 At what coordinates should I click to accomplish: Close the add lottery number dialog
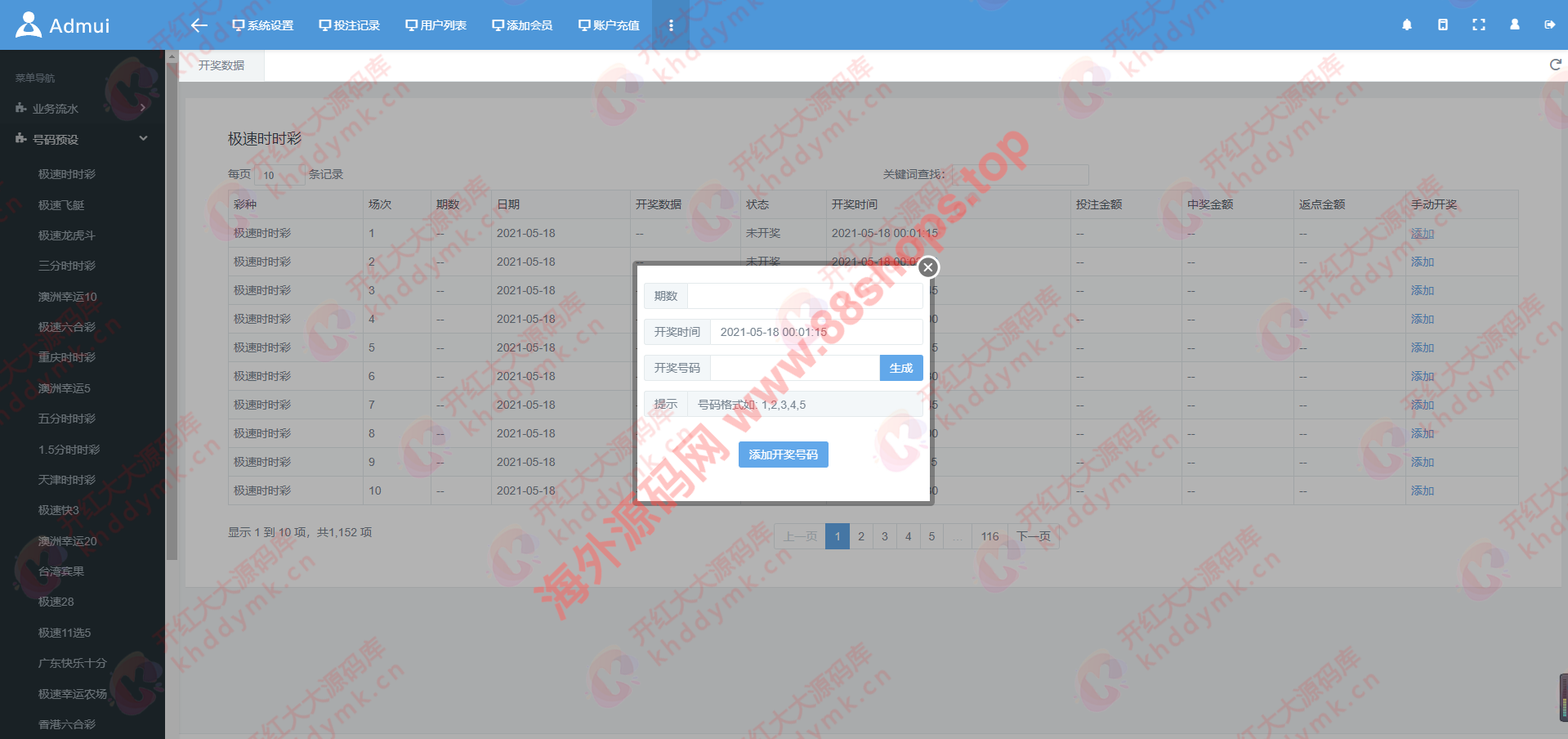pos(927,267)
